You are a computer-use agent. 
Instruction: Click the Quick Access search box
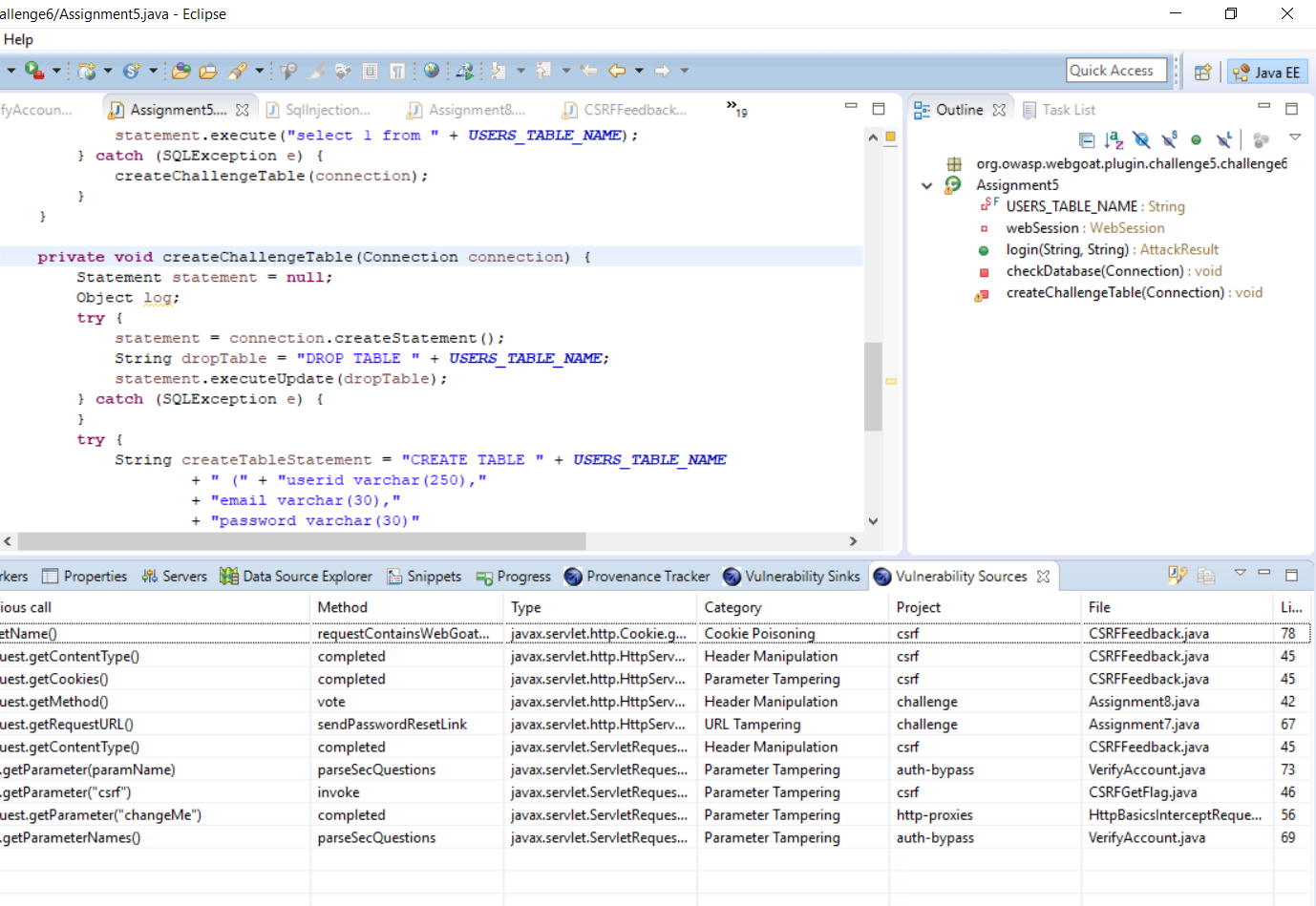pos(1115,70)
